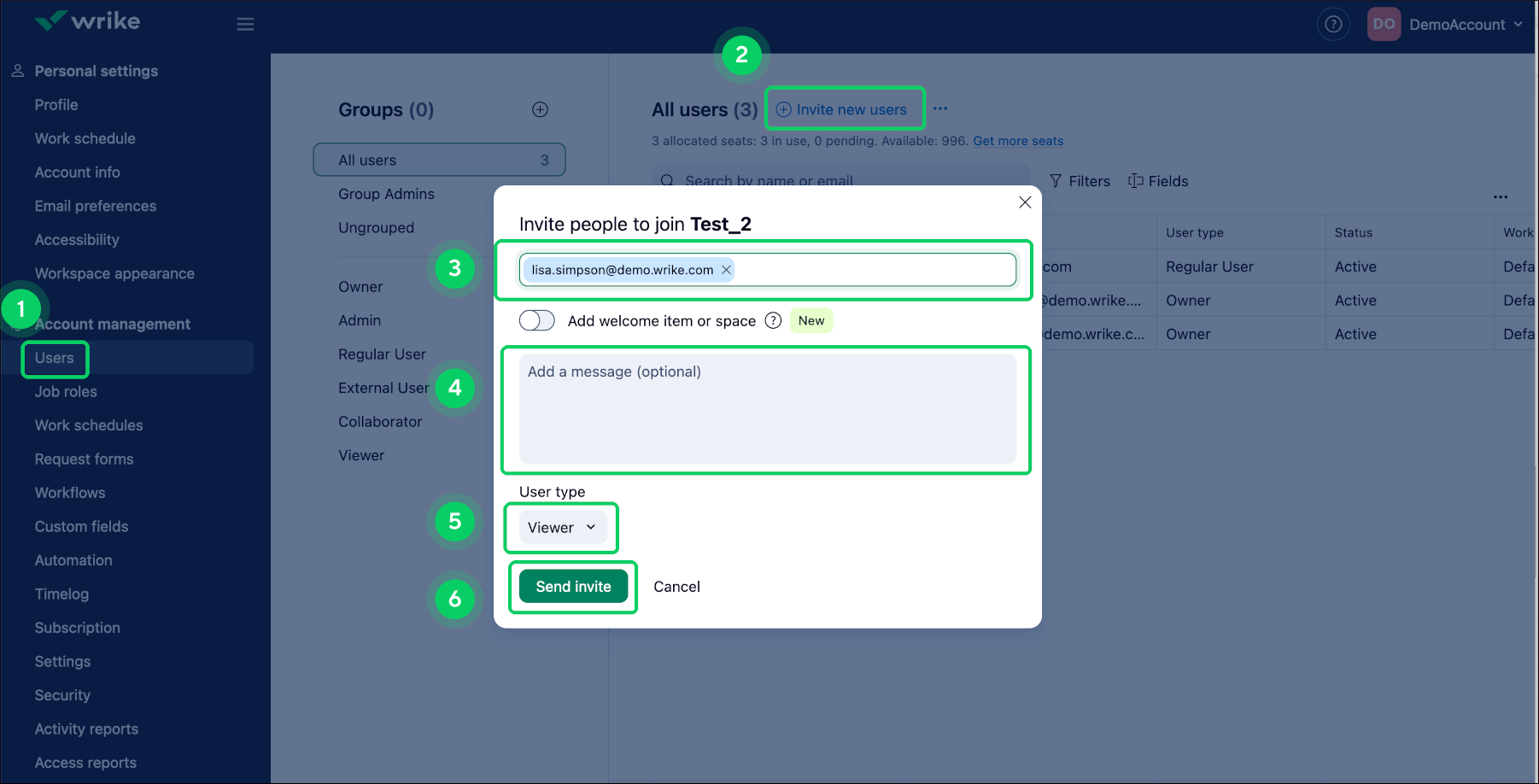This screenshot has height=784, width=1539.
Task: Open Security settings in the sidebar
Action: click(62, 695)
